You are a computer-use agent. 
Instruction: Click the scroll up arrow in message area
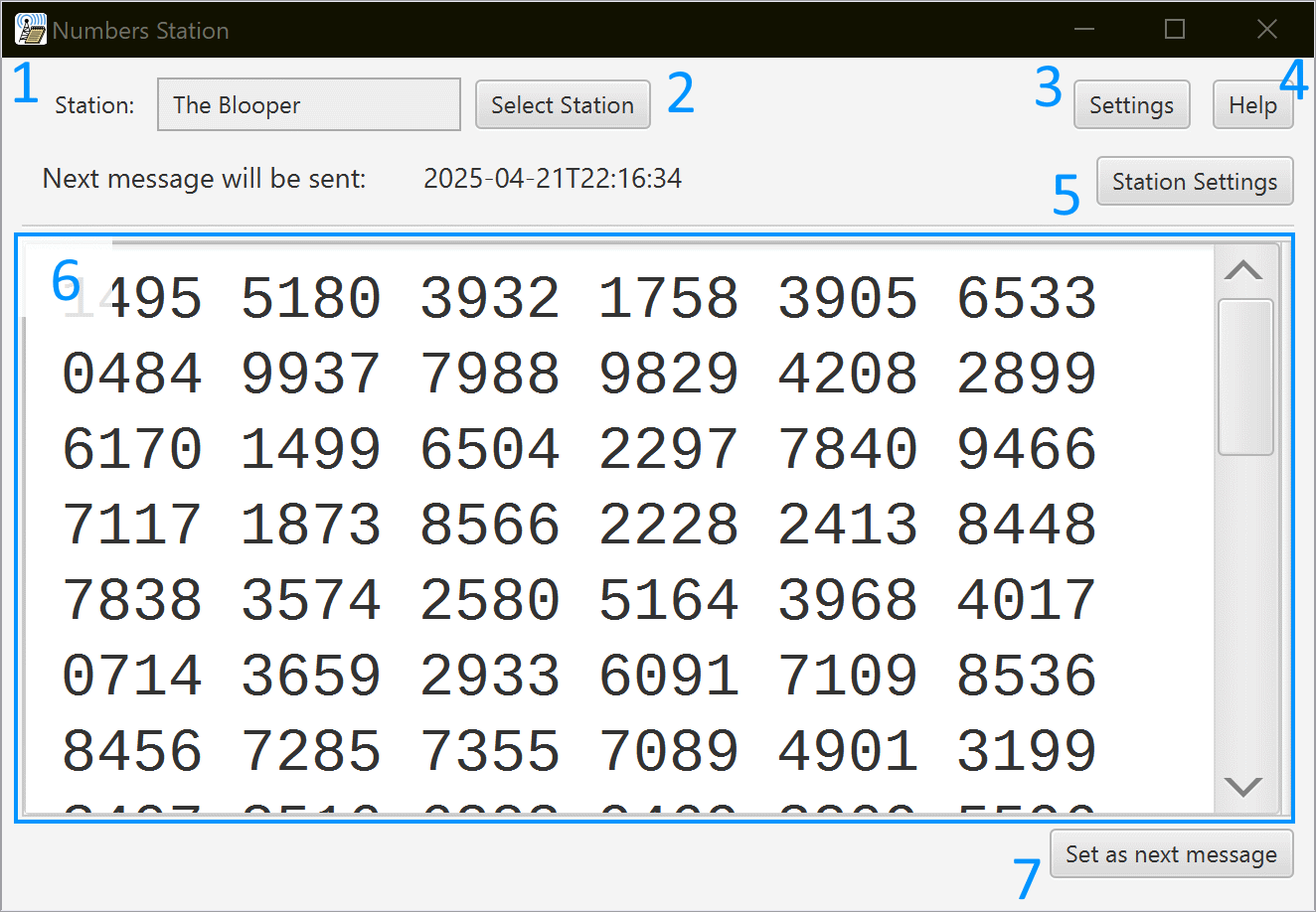coord(1244,270)
